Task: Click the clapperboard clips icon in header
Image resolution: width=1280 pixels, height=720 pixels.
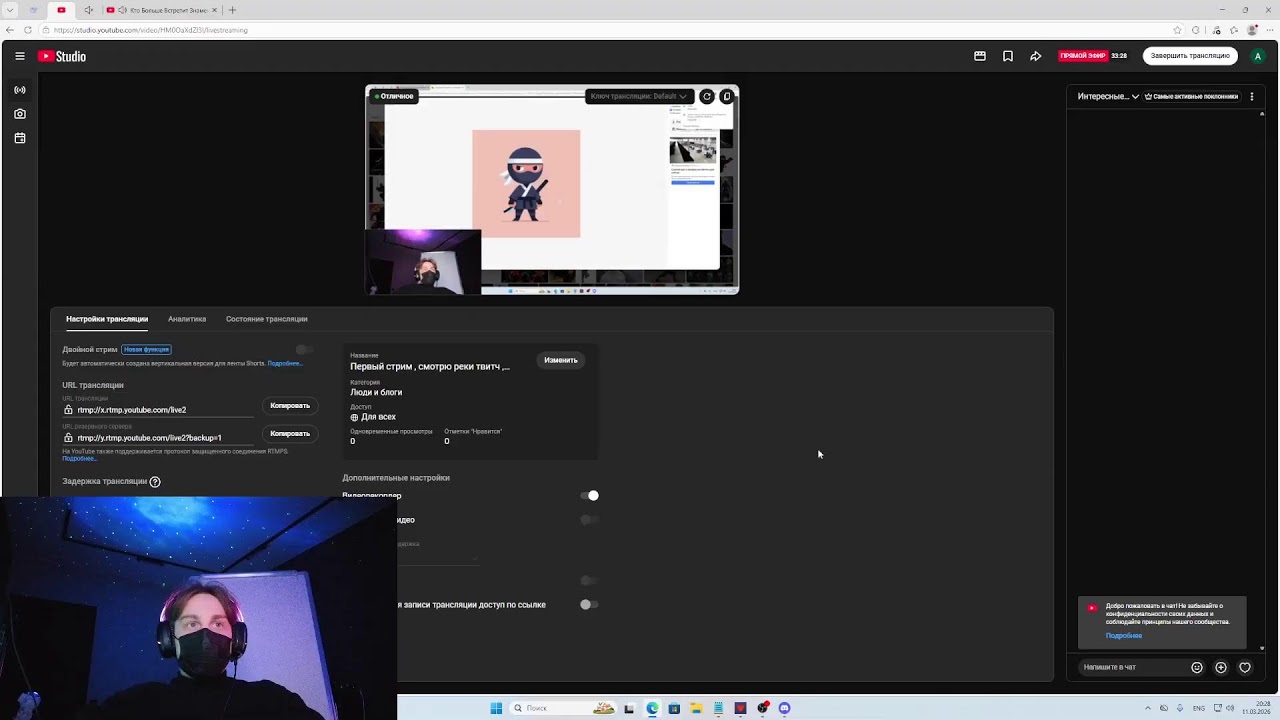Action: point(980,56)
